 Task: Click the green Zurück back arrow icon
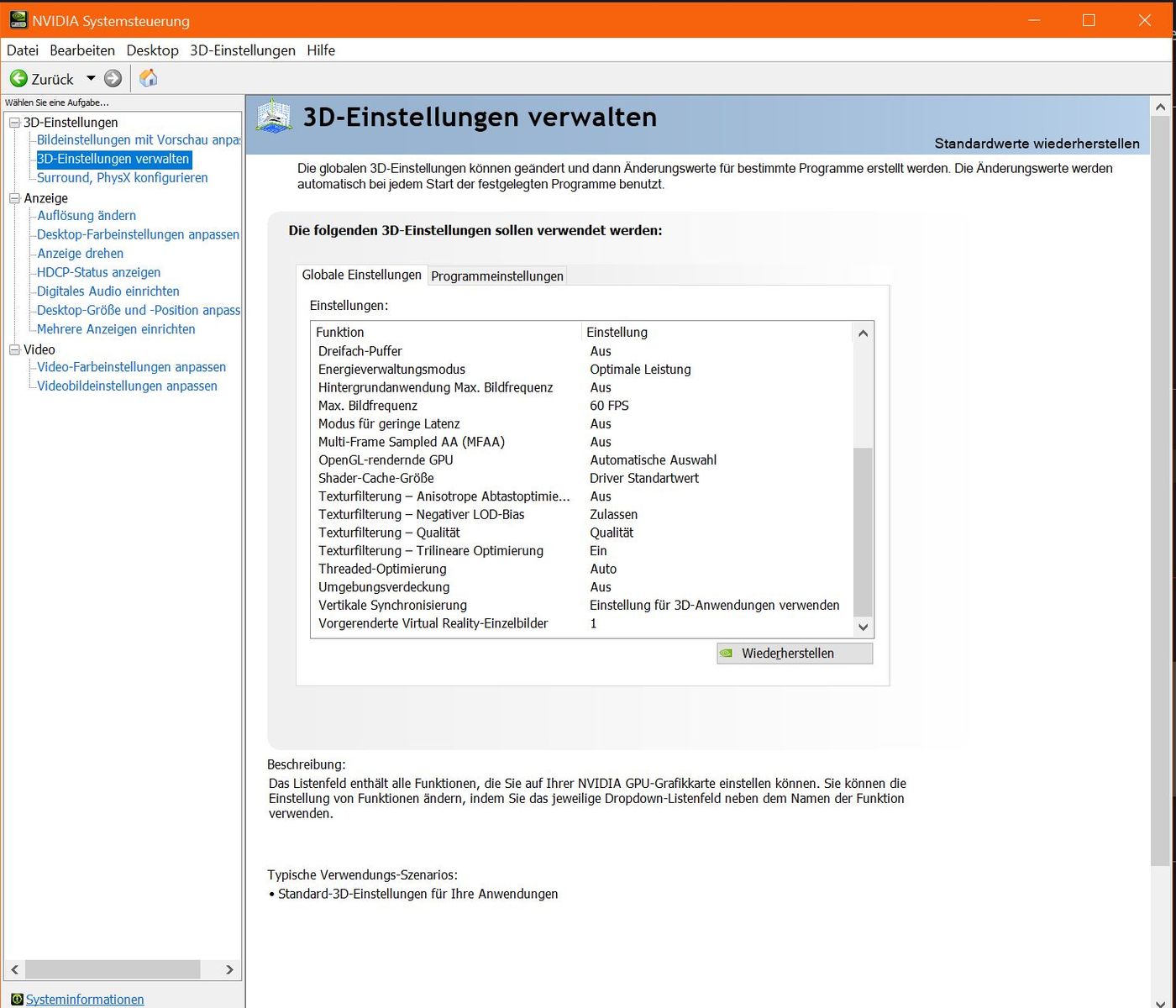18,79
